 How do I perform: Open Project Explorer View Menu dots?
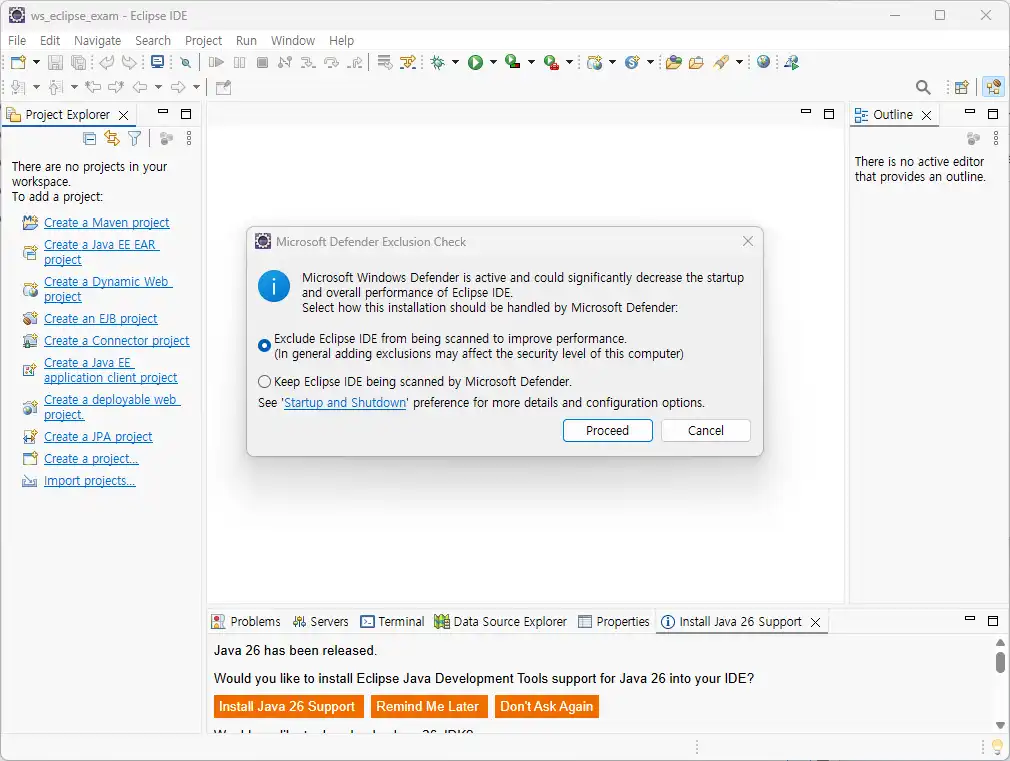[x=189, y=138]
